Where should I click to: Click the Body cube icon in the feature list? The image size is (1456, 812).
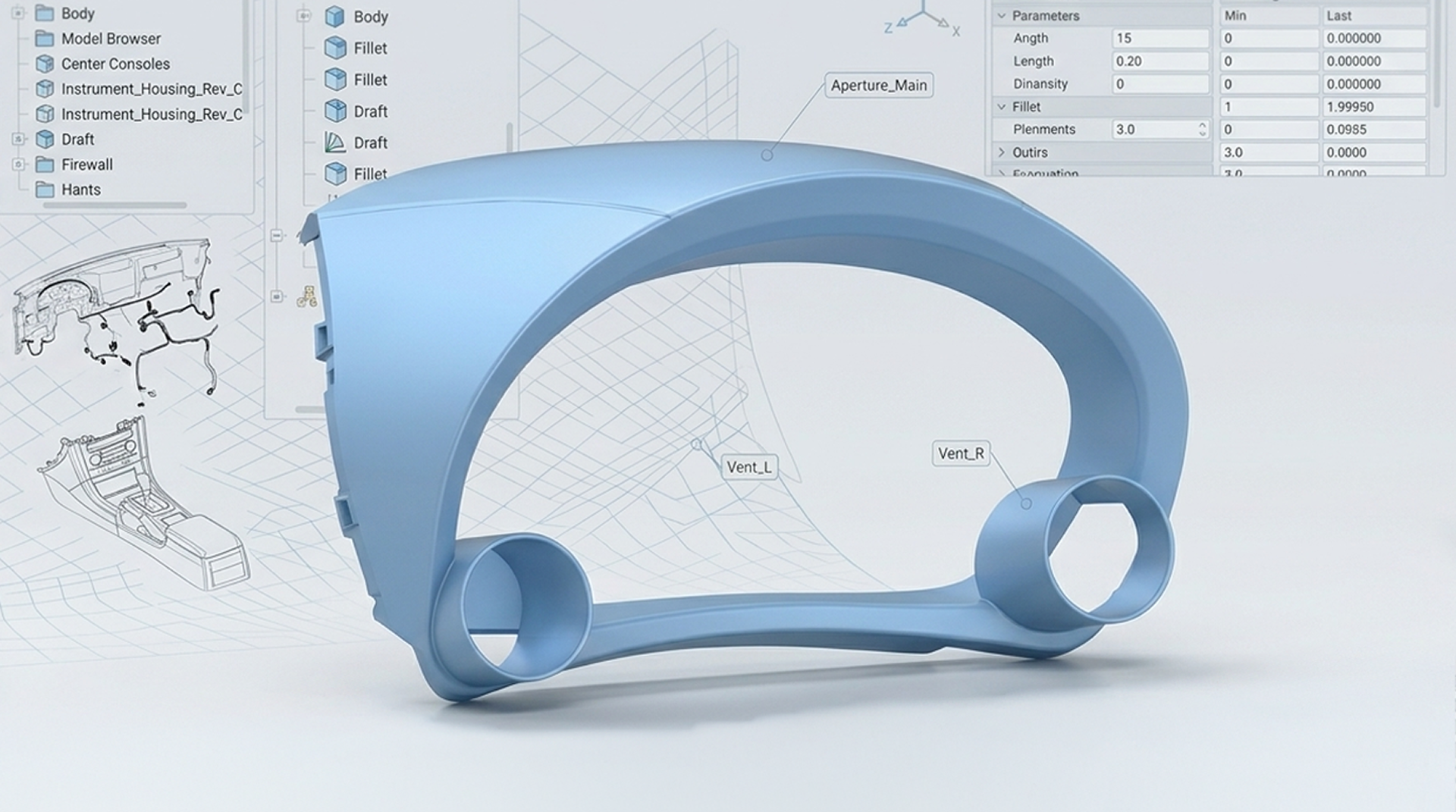click(335, 17)
